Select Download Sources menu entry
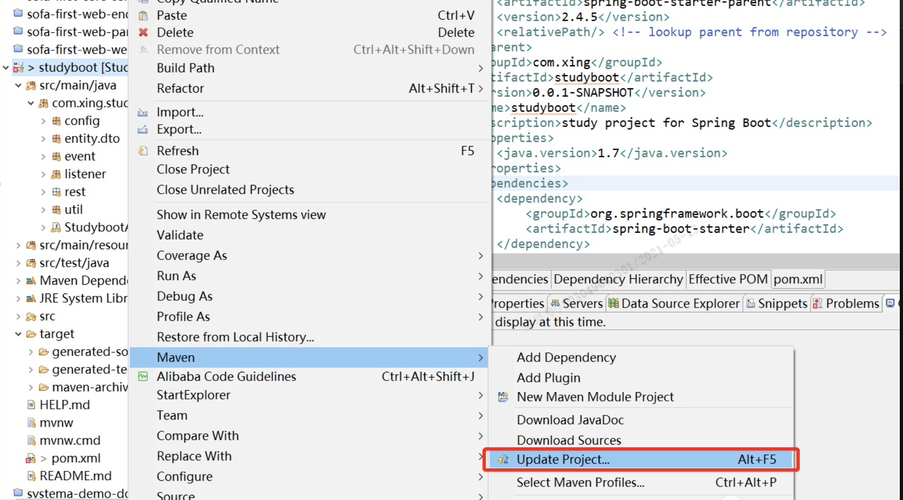903x500 pixels. (568, 440)
